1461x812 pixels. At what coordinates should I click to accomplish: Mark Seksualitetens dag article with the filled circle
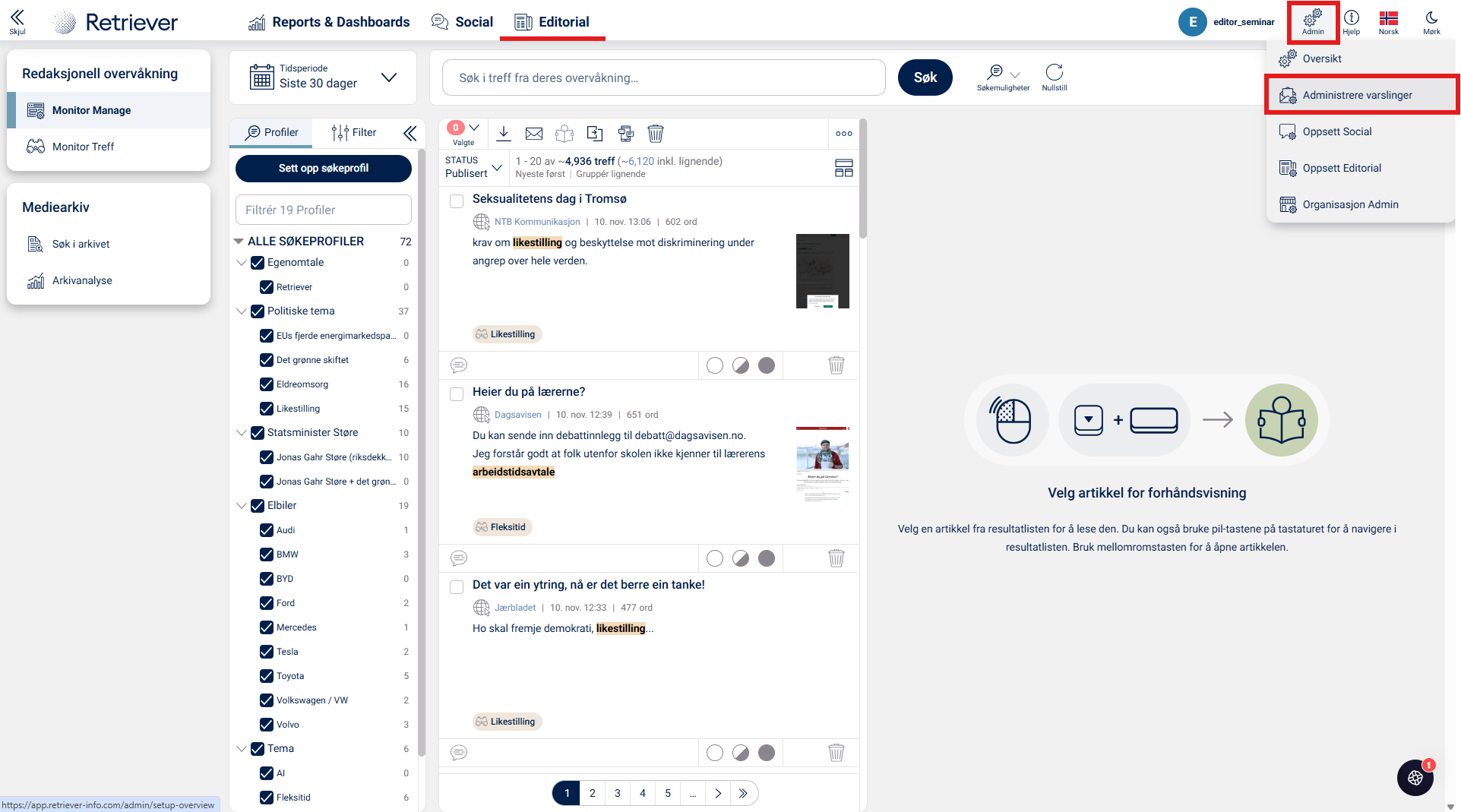click(x=767, y=365)
